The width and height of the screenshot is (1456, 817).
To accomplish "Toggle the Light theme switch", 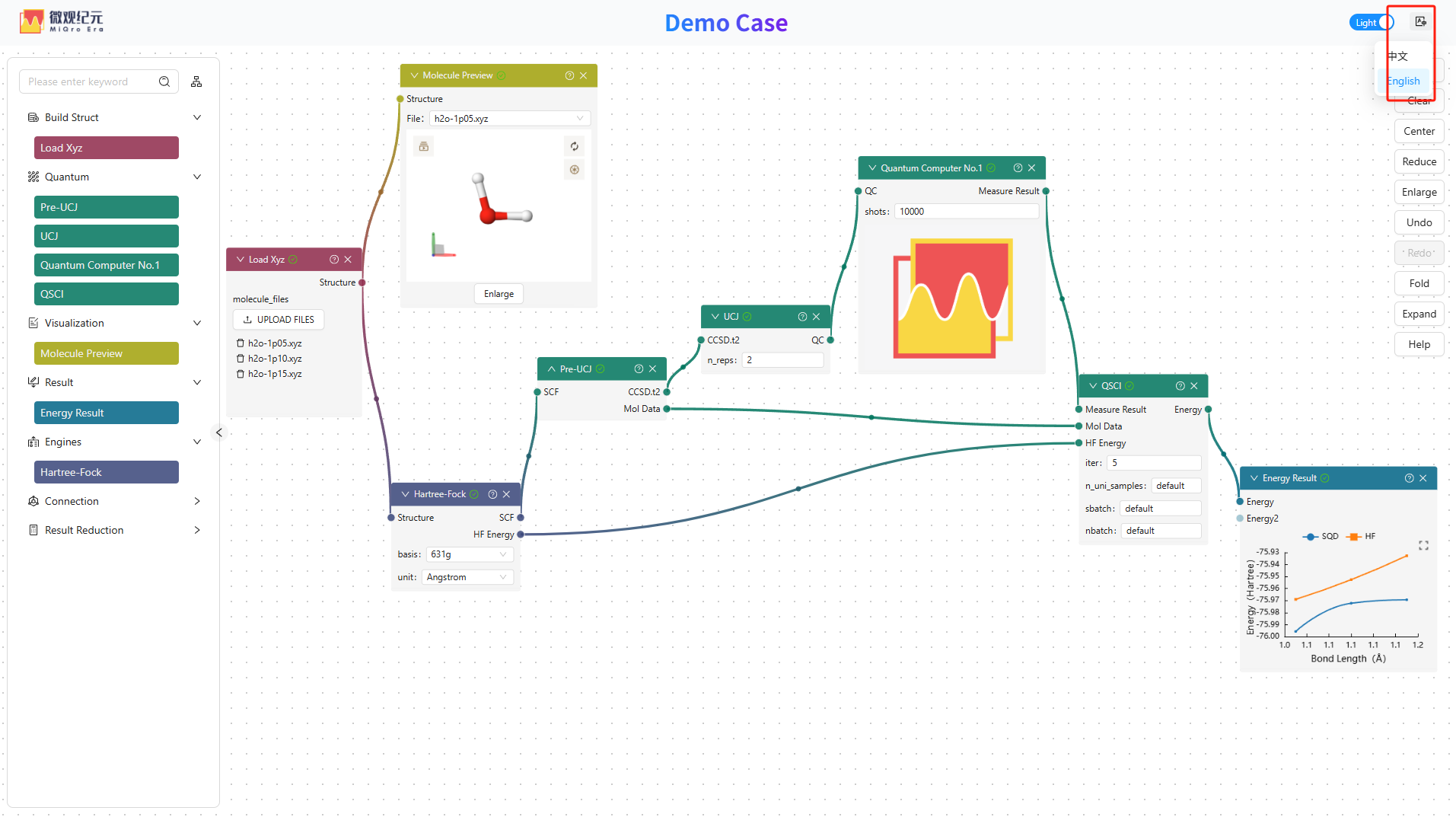I will tap(1372, 22).
